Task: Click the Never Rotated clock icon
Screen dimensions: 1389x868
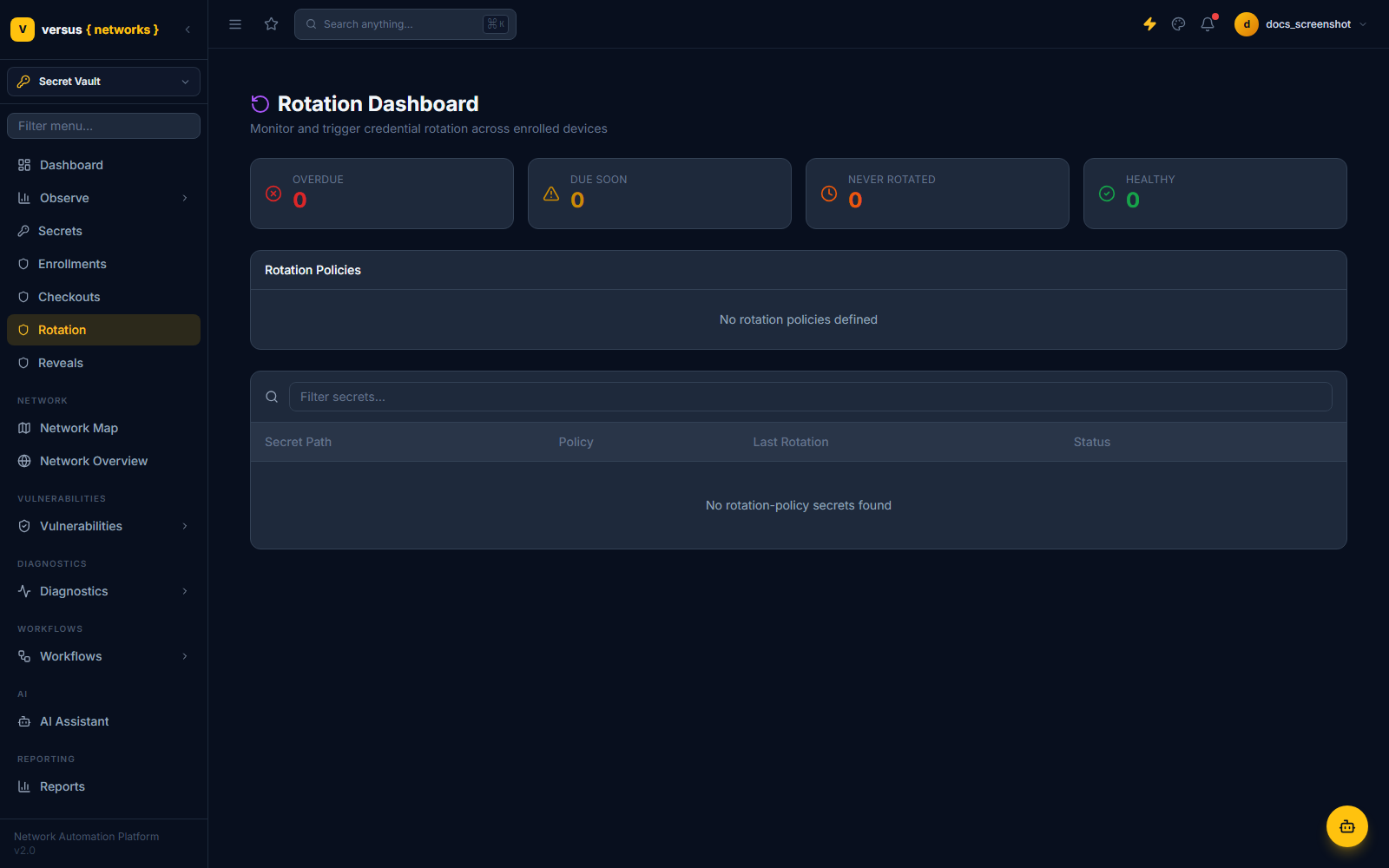Action: (x=829, y=194)
